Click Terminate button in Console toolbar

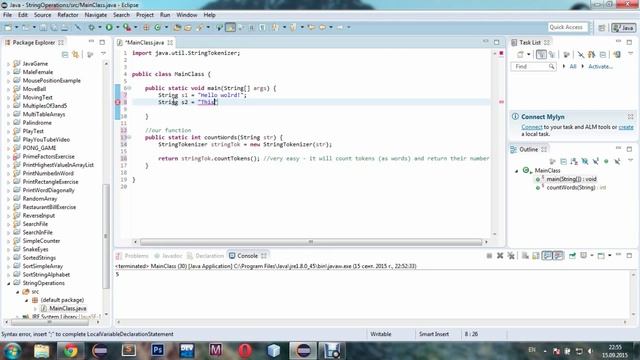coord(489,256)
